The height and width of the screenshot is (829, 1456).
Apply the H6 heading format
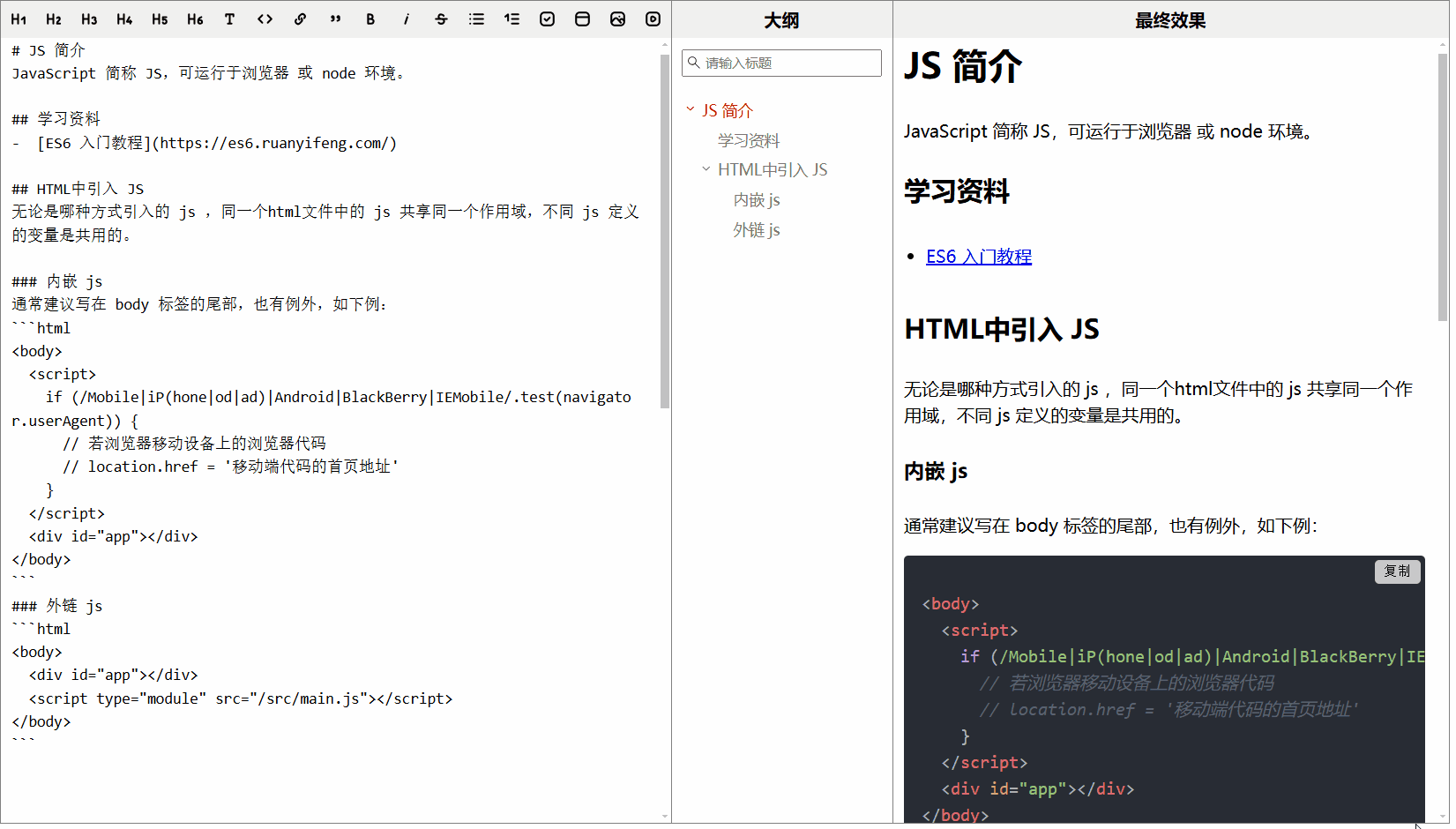[195, 19]
